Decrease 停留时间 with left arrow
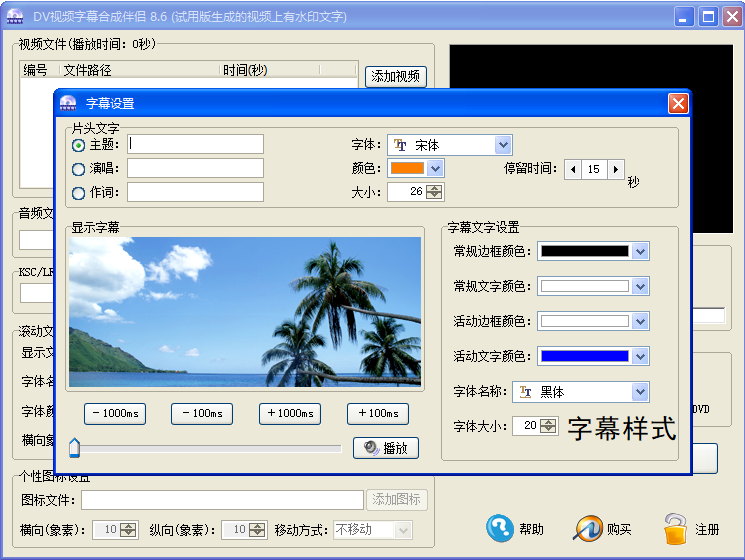745x560 pixels. click(x=573, y=169)
